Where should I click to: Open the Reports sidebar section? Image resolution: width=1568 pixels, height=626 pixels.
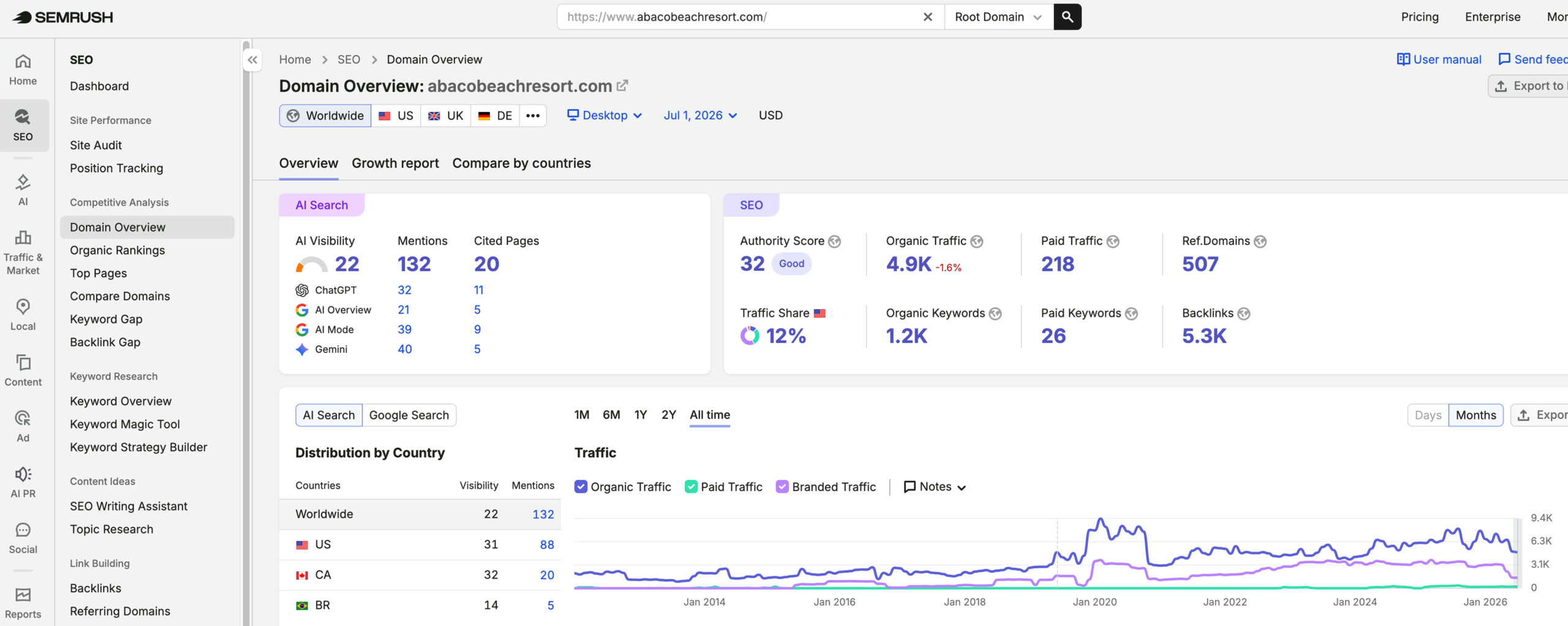click(x=23, y=603)
